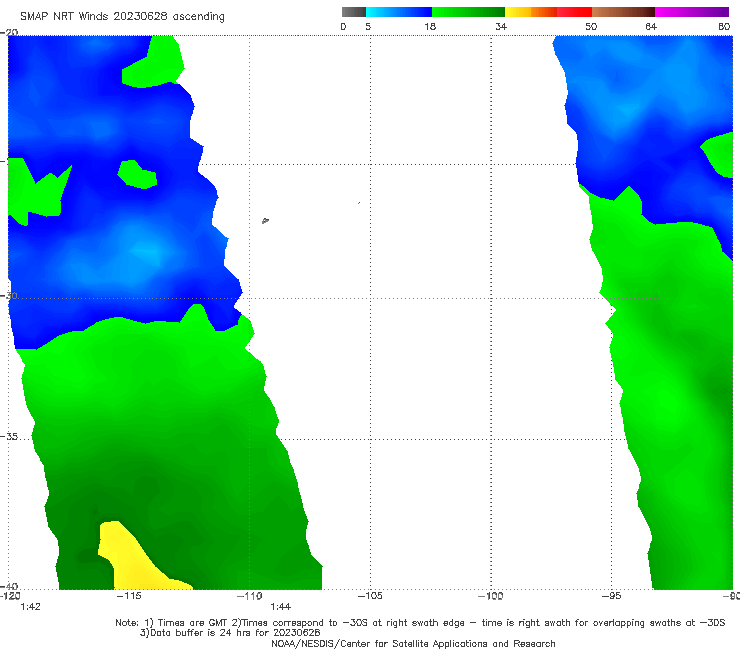Viewport: 740px width, 650px height.
Task: Choose the yellow-orange segment of the color bar
Action: 531,12
